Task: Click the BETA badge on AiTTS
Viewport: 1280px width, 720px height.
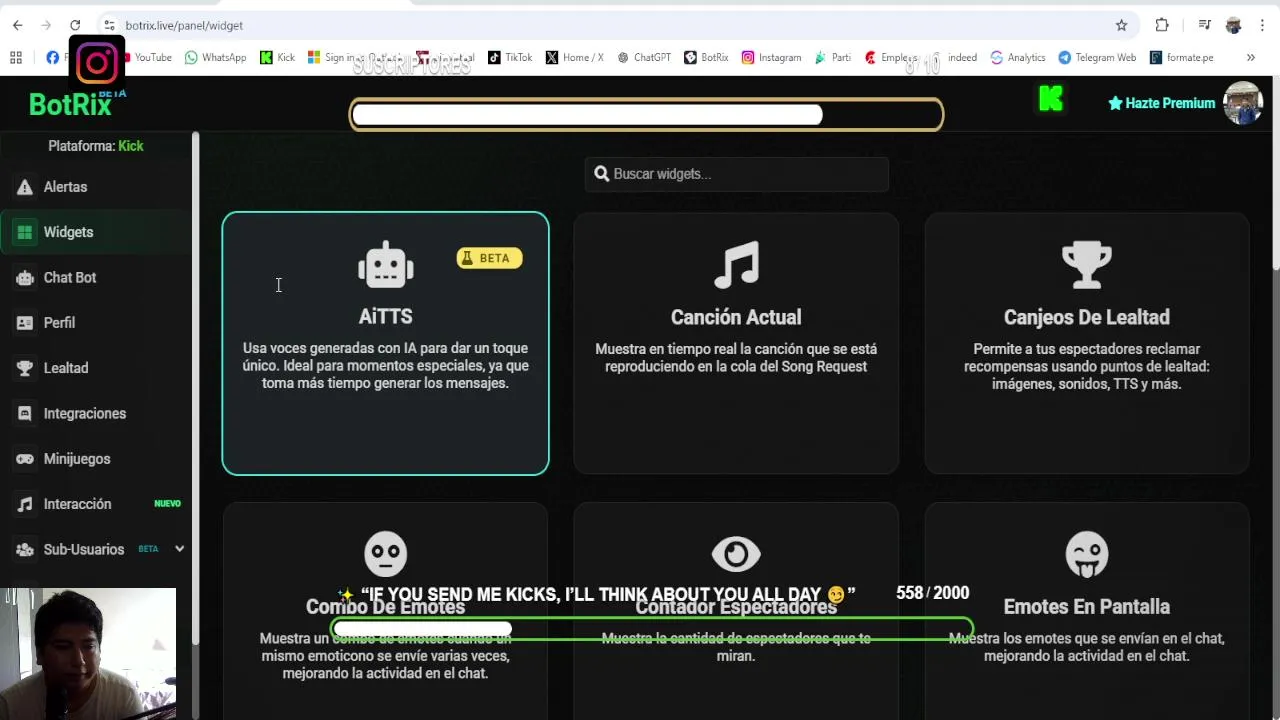Action: tap(489, 258)
